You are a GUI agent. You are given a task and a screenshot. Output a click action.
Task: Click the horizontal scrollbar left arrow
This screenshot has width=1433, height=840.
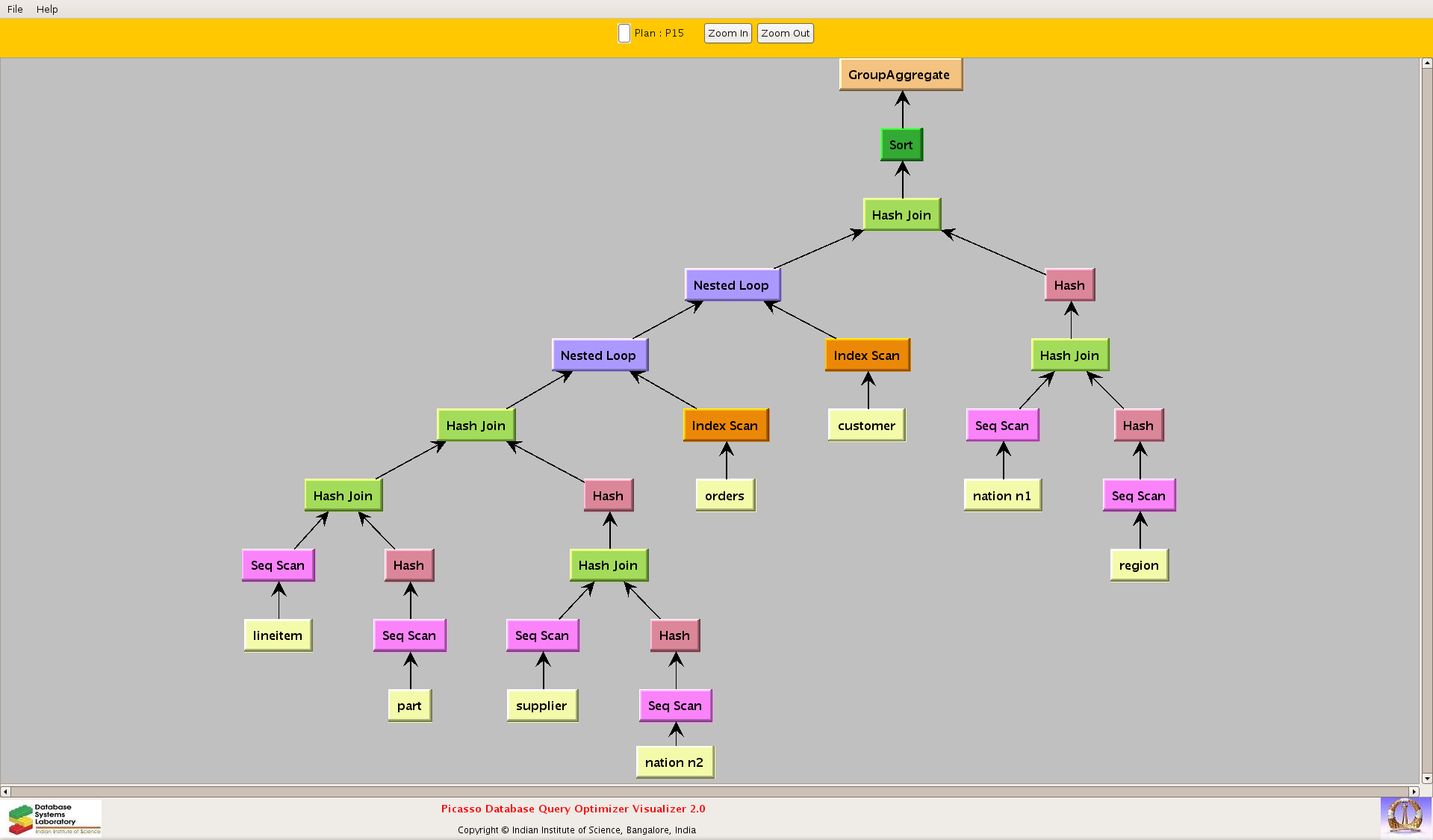pyautogui.click(x=5, y=791)
